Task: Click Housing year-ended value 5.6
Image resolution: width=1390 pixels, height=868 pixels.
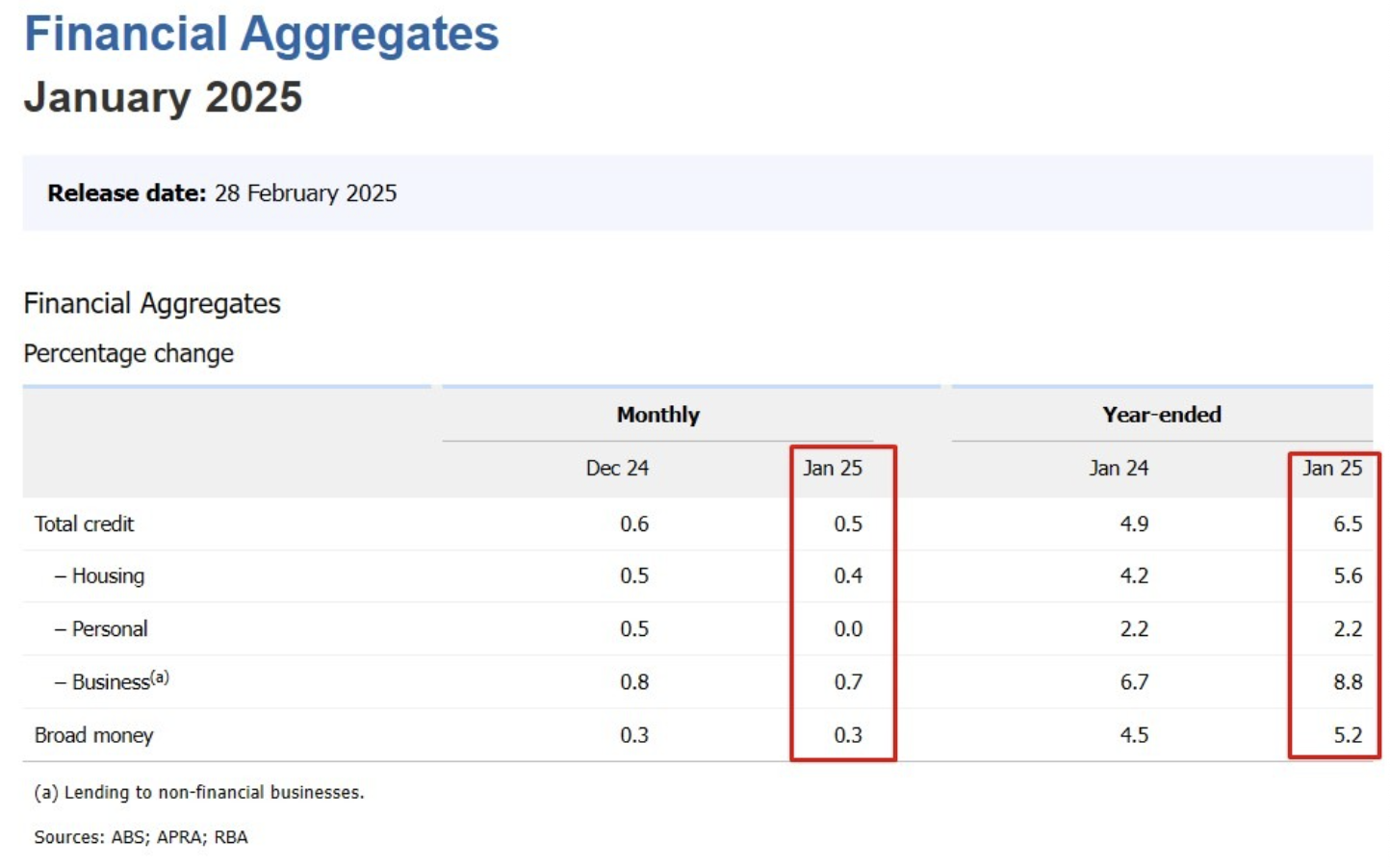Action: click(1348, 575)
